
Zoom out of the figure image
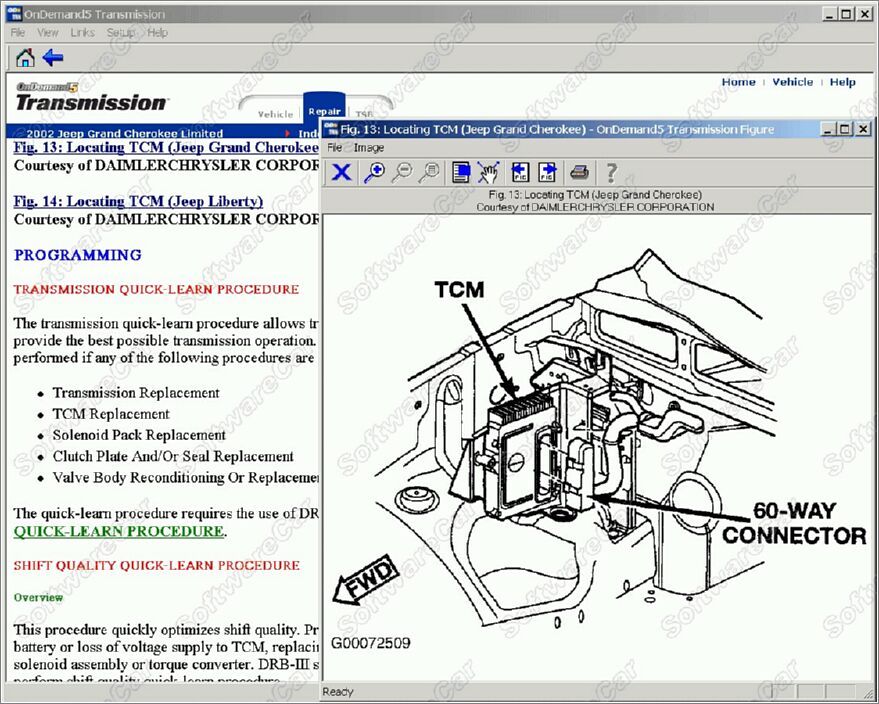402,172
